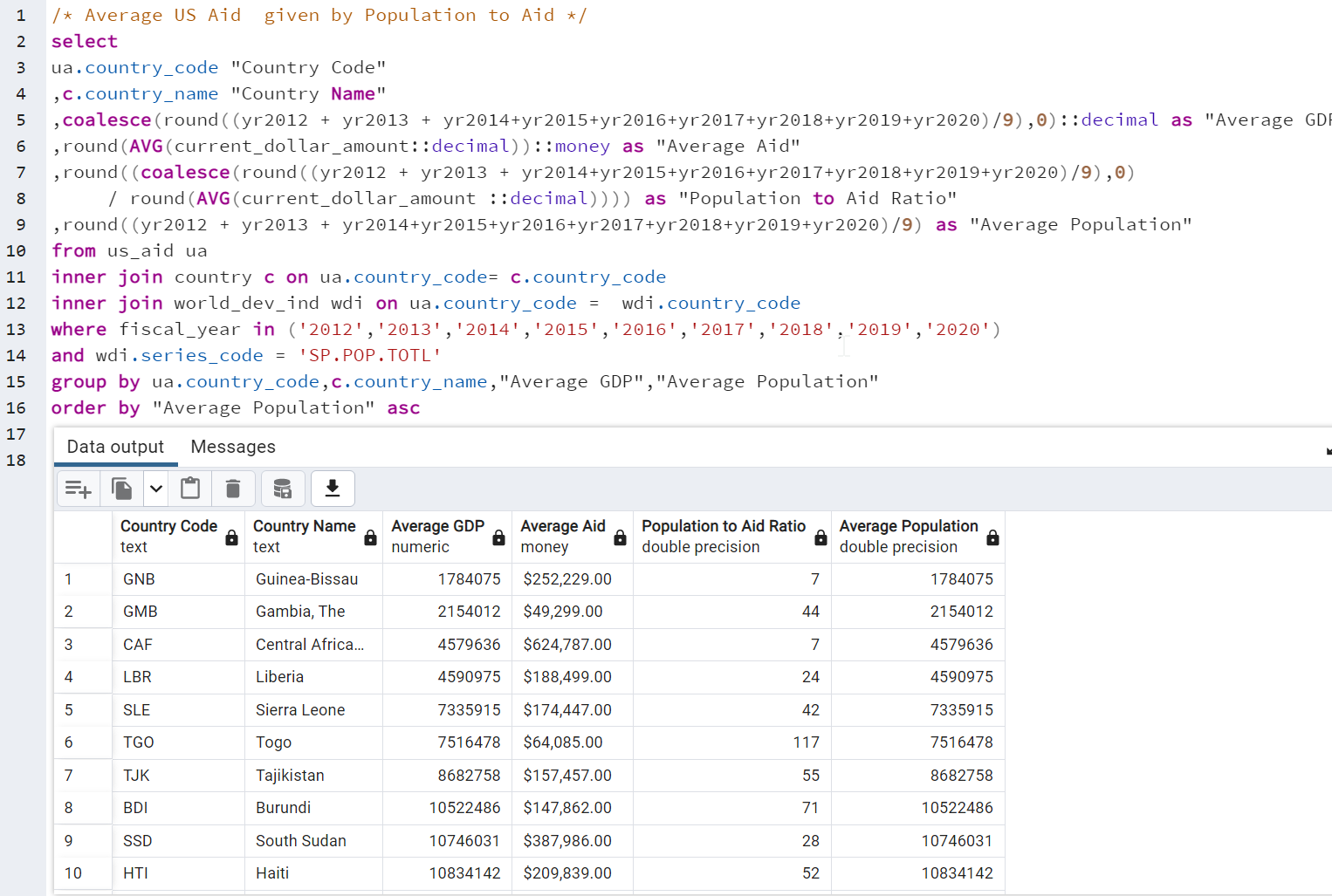Copy the selected rows
This screenshot has height=896, width=1332.
121,489
